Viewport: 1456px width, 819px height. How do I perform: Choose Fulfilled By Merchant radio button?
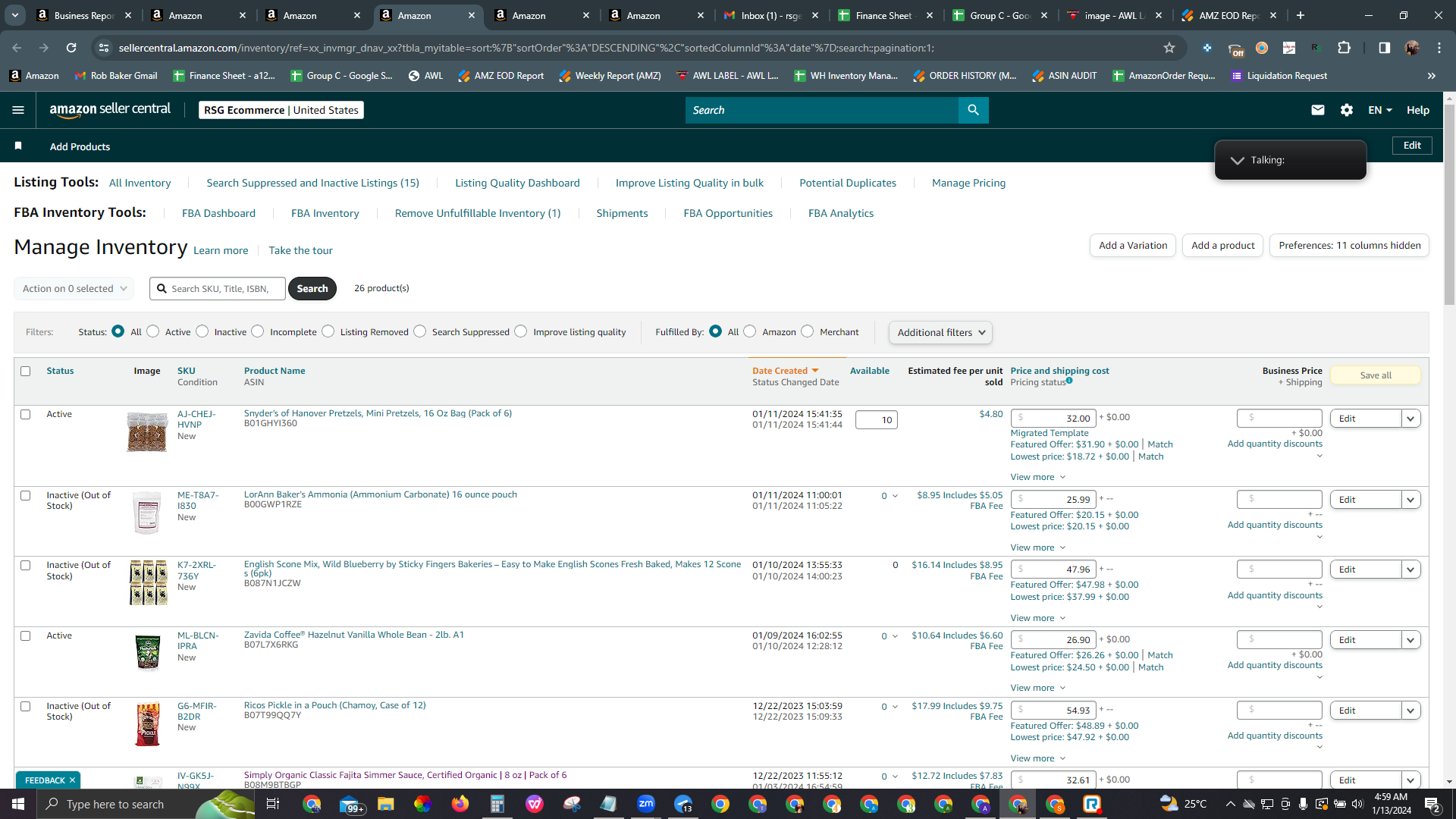808,331
